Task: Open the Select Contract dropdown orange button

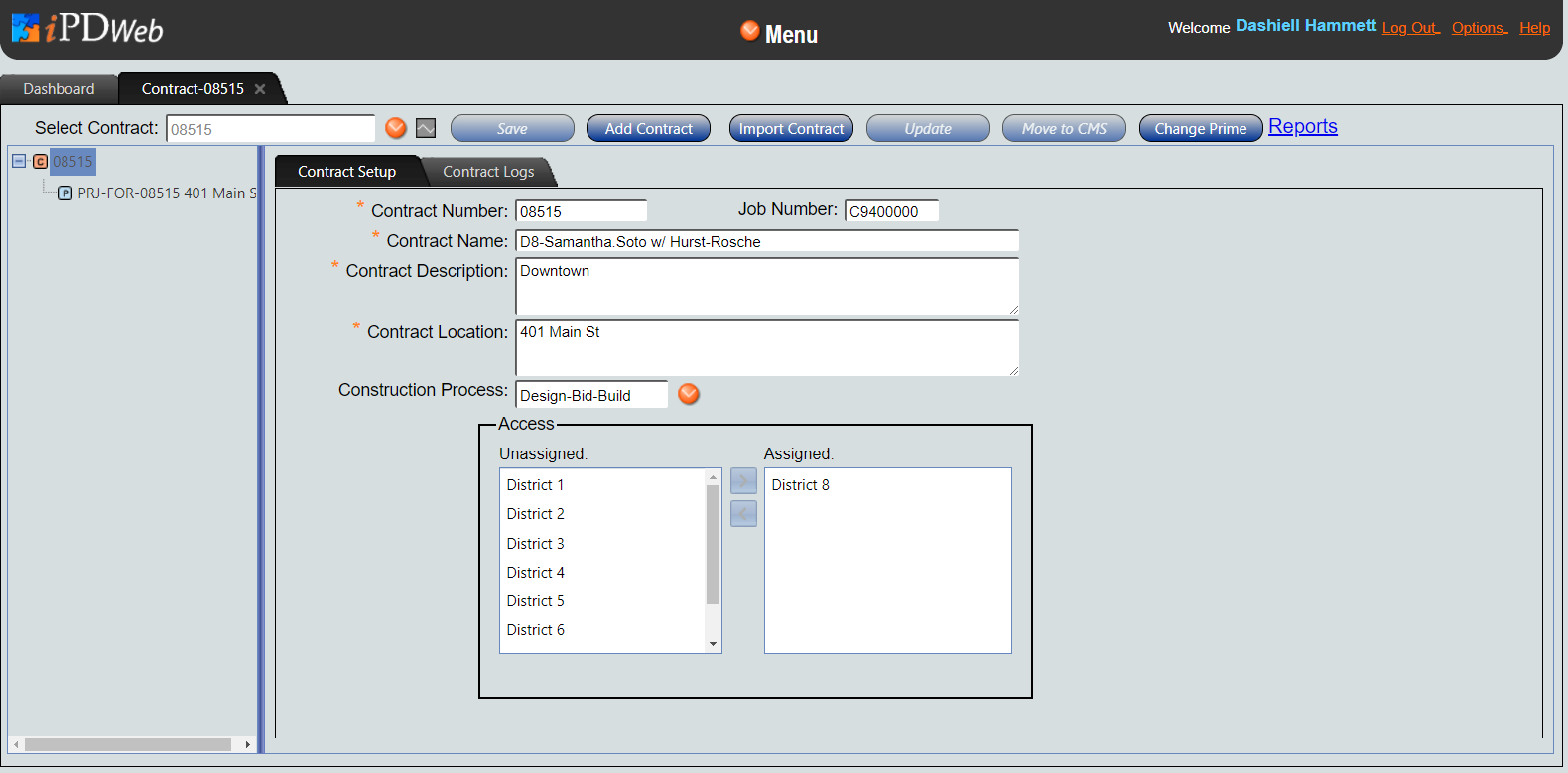Action: (396, 128)
